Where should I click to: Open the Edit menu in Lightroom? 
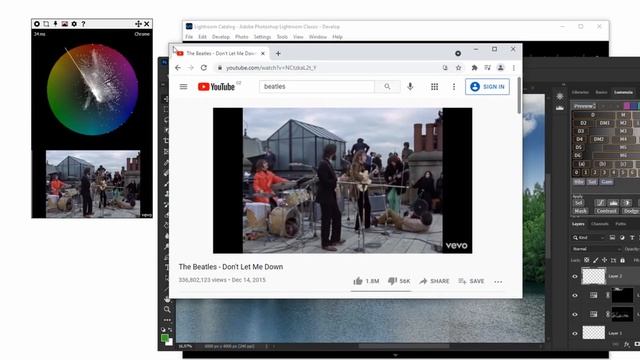pos(202,37)
